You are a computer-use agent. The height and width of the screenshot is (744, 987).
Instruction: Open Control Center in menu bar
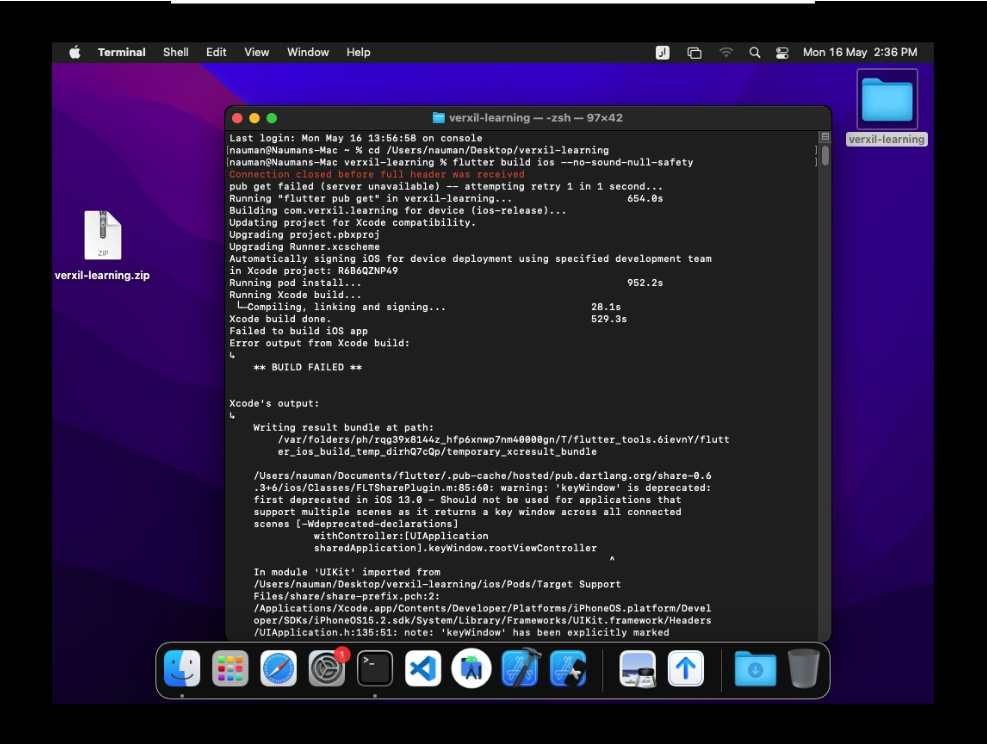[x=782, y=53]
